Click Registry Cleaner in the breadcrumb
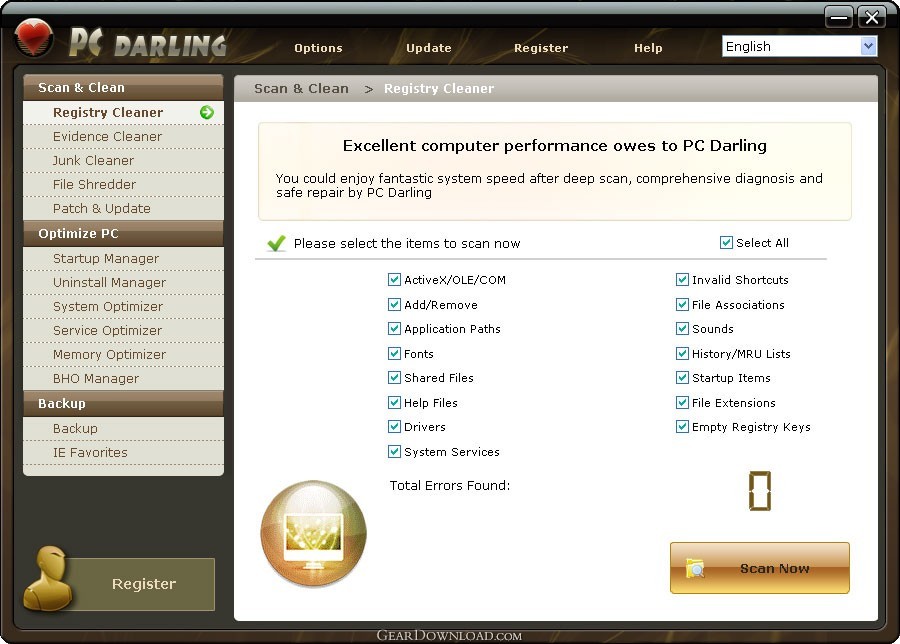This screenshot has width=900, height=644. pyautogui.click(x=439, y=88)
